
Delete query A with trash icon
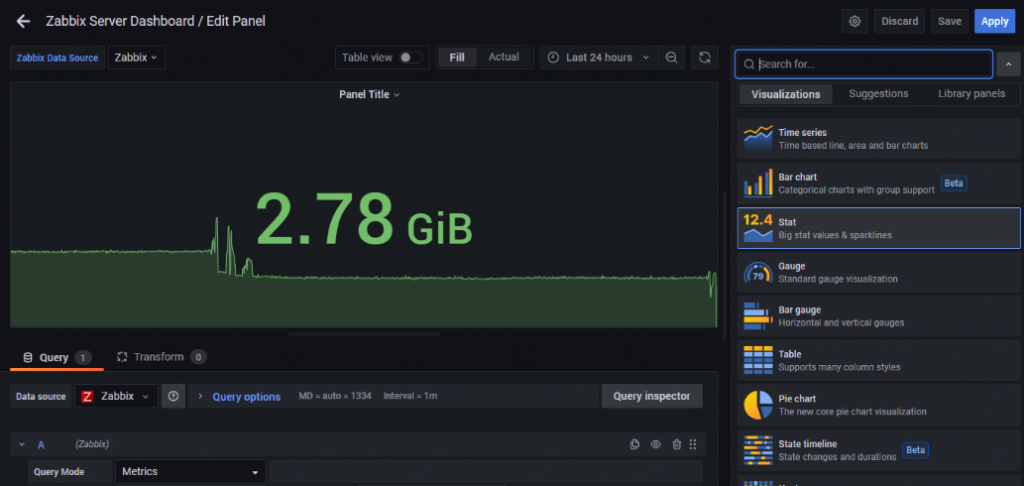point(677,444)
